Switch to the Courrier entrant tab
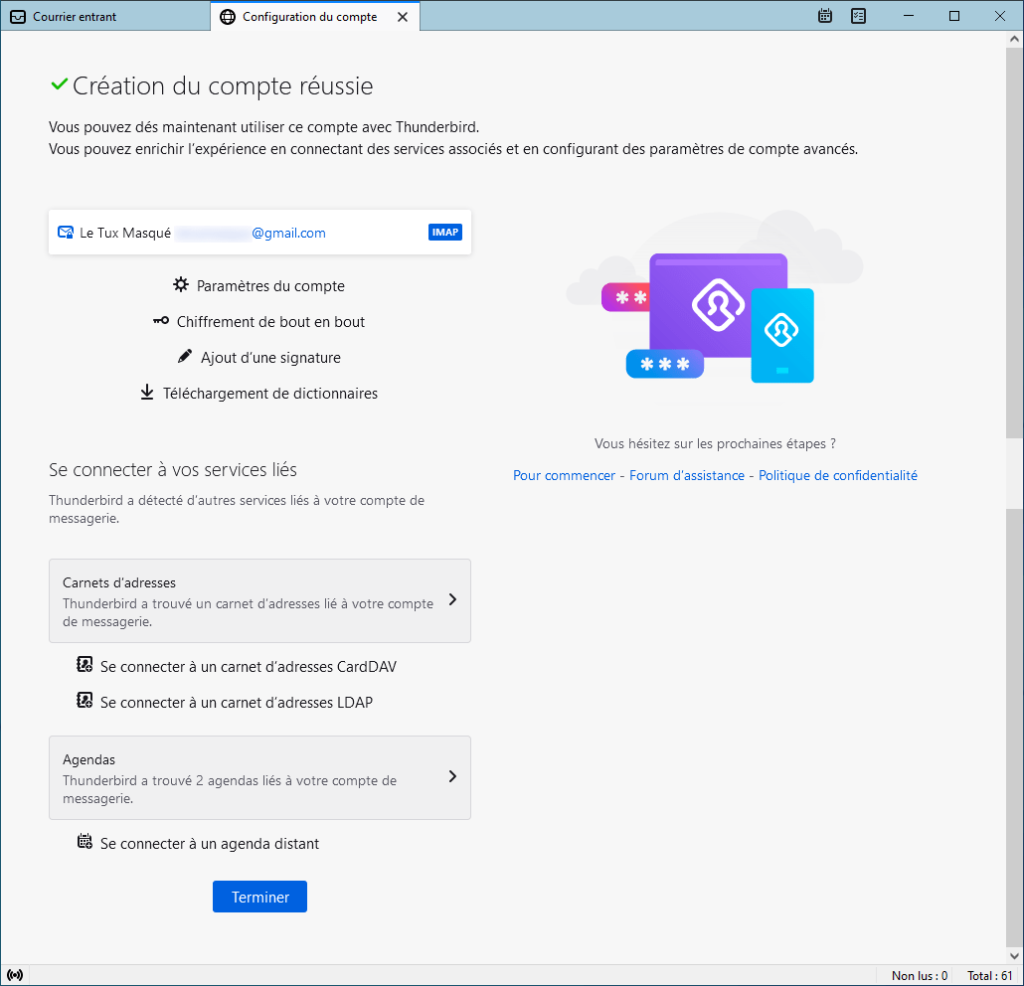 coord(104,16)
